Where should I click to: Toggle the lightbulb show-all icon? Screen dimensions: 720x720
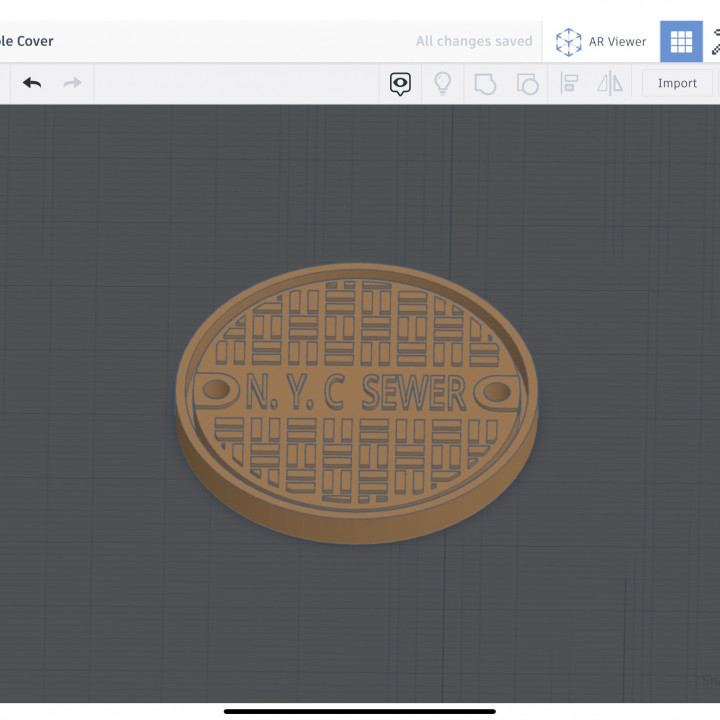[443, 84]
